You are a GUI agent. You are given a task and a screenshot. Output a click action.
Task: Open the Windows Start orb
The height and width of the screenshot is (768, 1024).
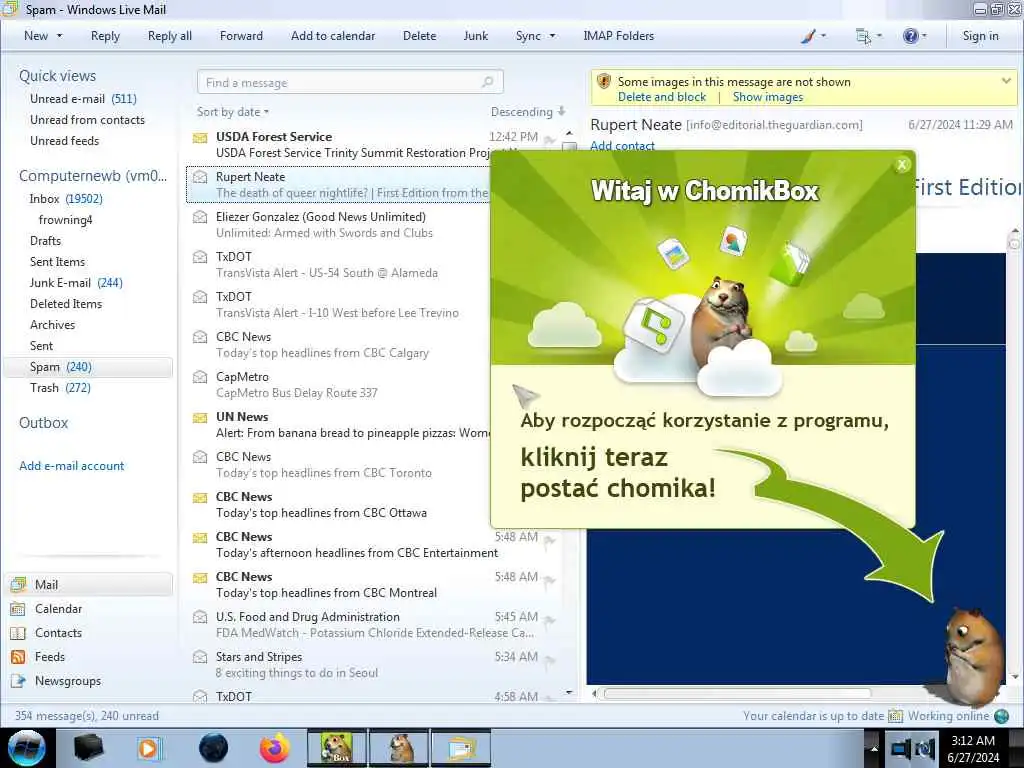coord(27,748)
